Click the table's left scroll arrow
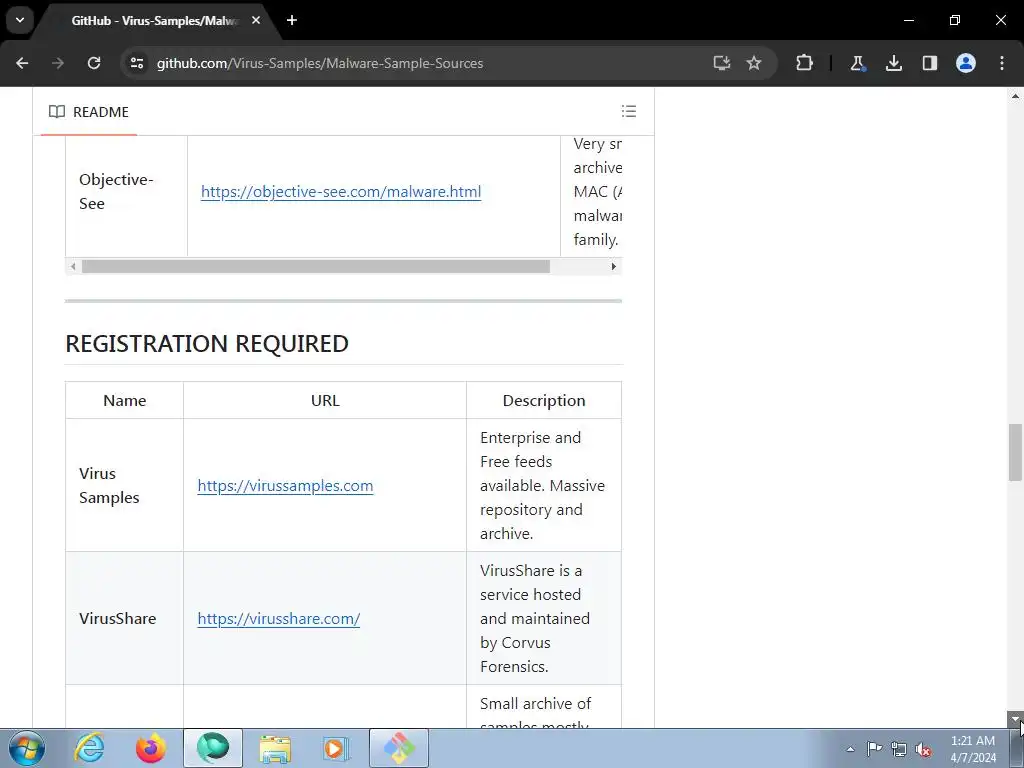Image resolution: width=1024 pixels, height=768 pixels. coord(73,266)
